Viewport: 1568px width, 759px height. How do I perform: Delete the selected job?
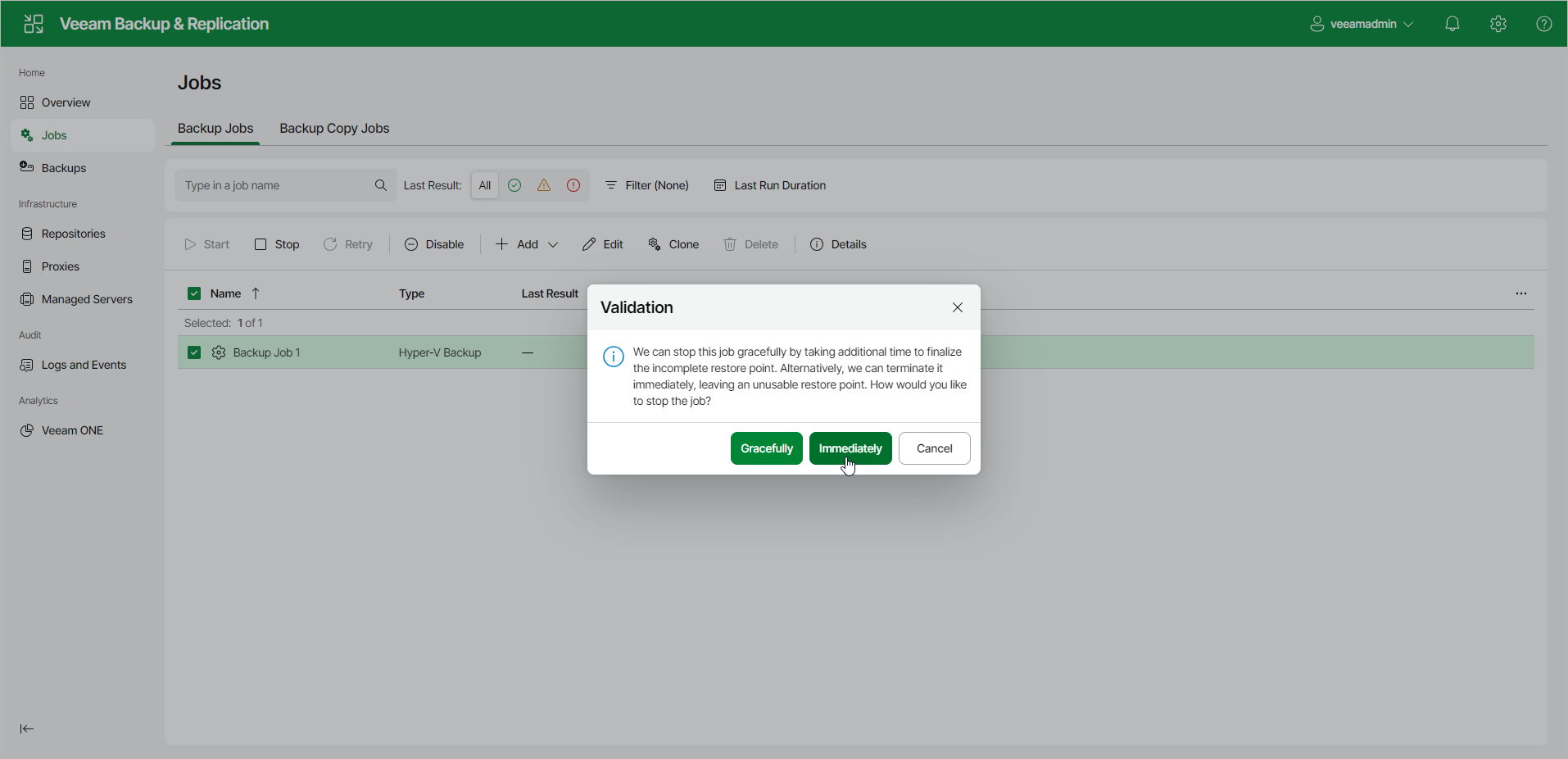(x=751, y=244)
